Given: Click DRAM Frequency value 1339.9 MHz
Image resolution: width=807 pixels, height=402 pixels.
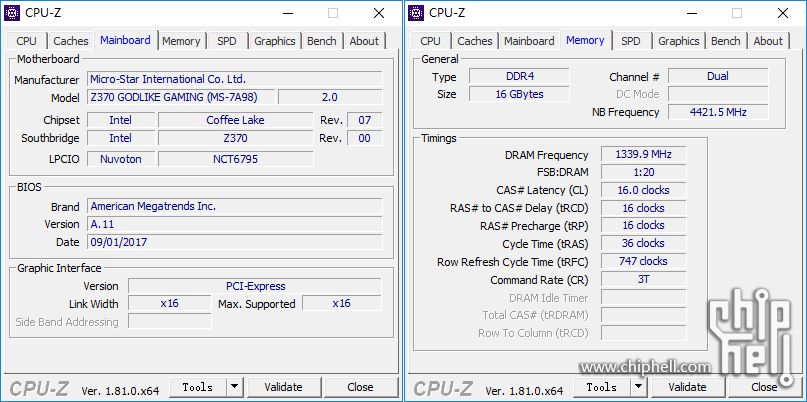Looking at the screenshot, I should pyautogui.click(x=643, y=154).
